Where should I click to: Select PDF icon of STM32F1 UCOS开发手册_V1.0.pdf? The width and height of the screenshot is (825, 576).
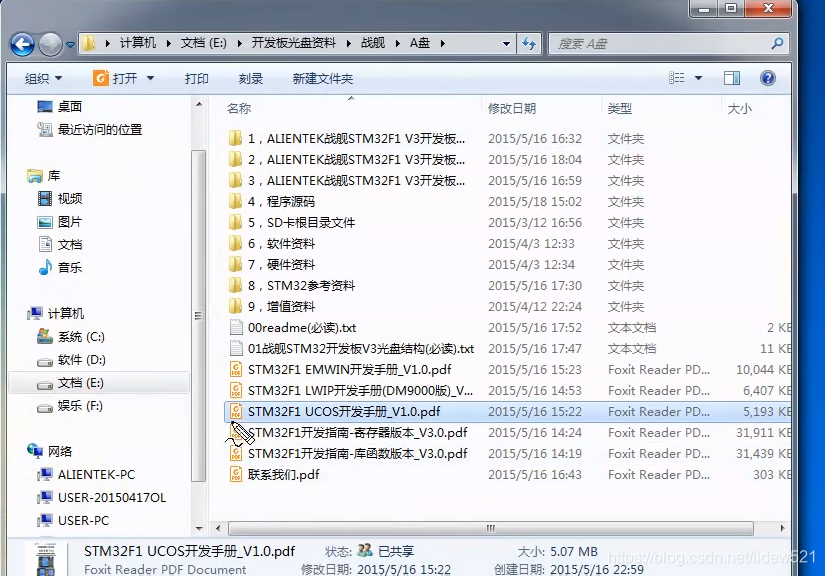236,411
